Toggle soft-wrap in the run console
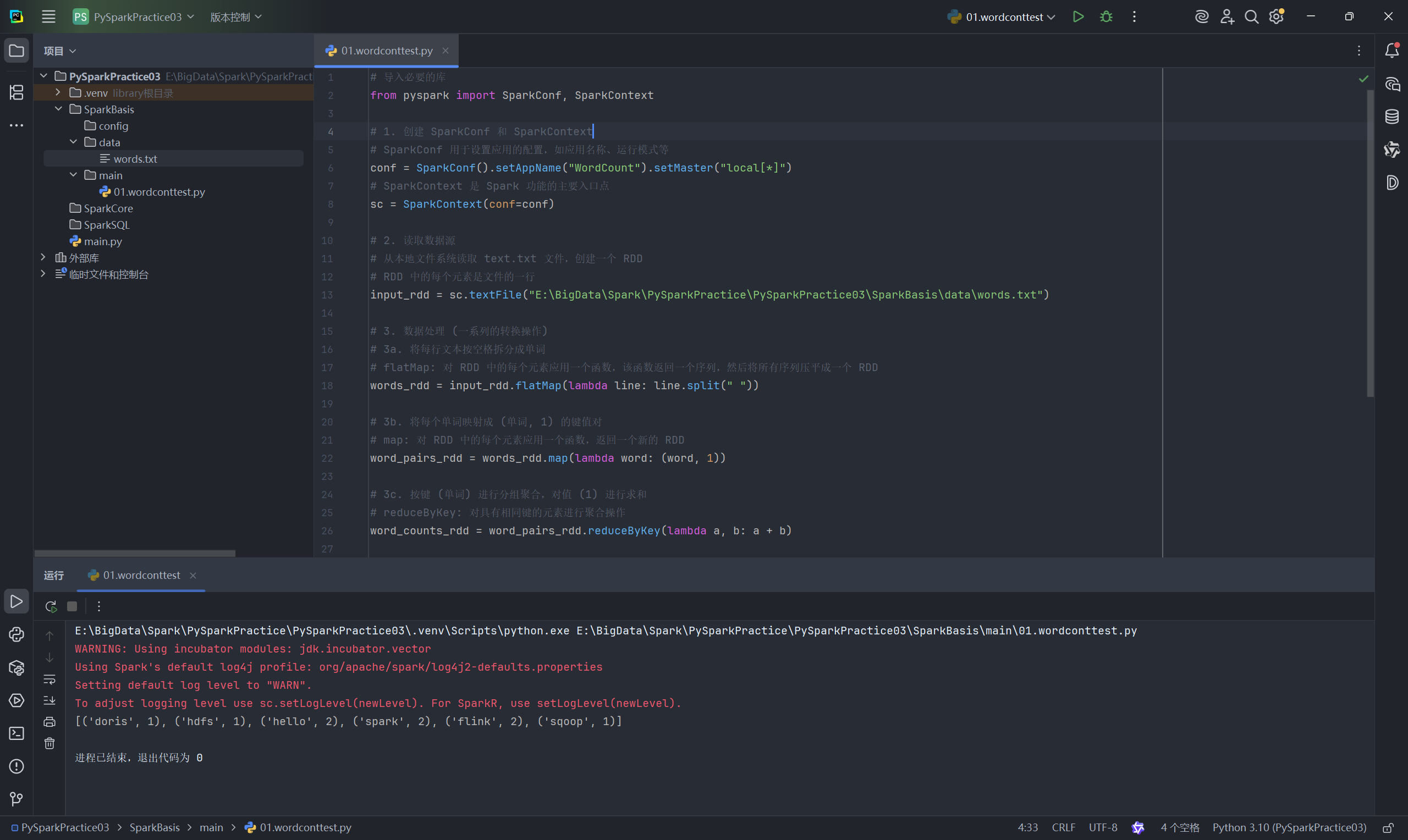 point(50,679)
